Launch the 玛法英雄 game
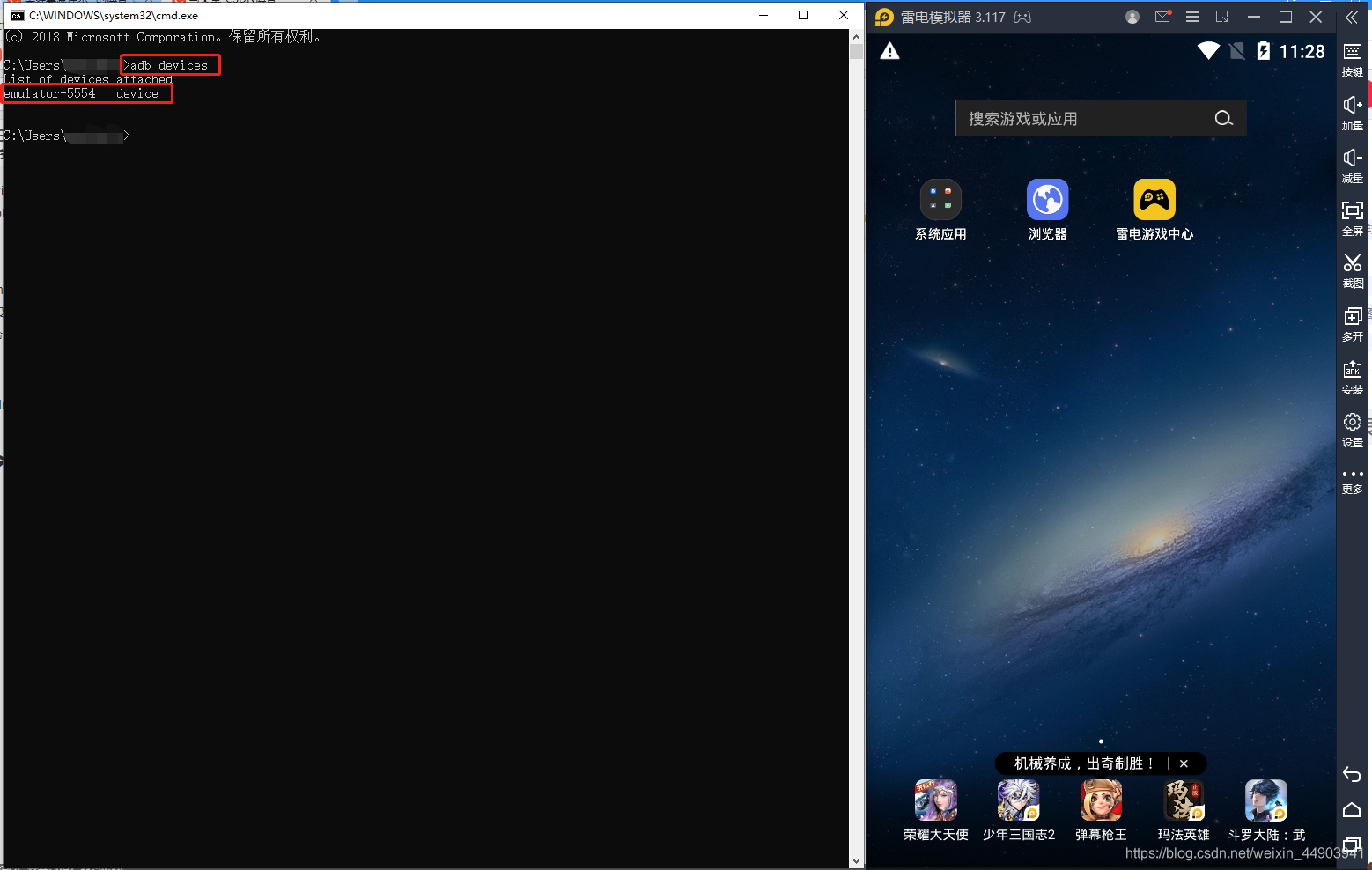 [x=1184, y=800]
